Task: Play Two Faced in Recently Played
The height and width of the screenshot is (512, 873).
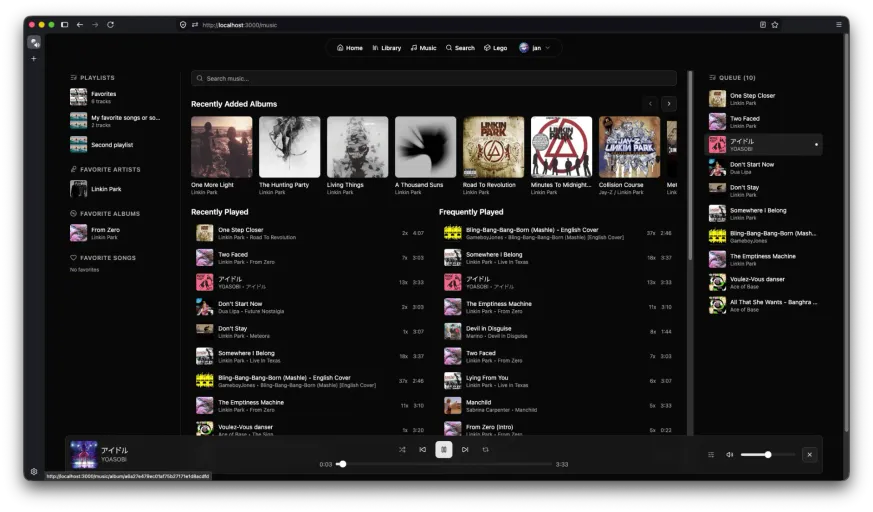Action: [x=310, y=258]
